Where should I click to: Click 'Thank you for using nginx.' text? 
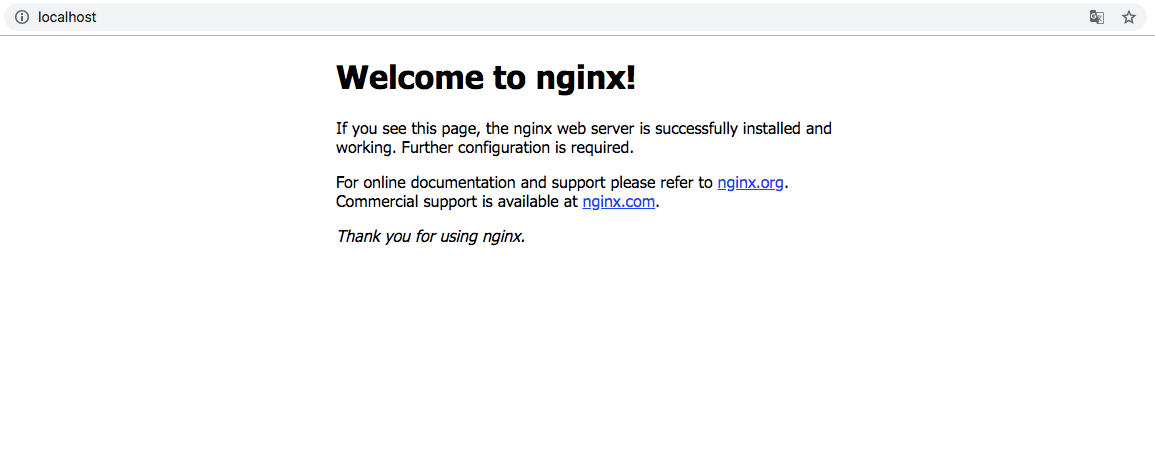[x=431, y=236]
